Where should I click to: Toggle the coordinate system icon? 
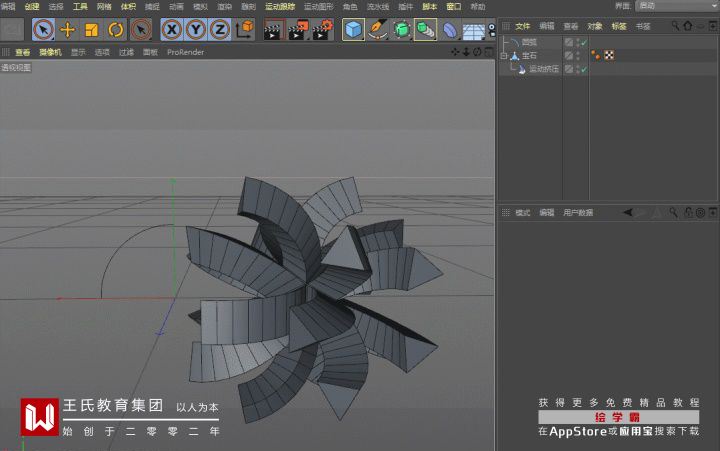(244, 30)
